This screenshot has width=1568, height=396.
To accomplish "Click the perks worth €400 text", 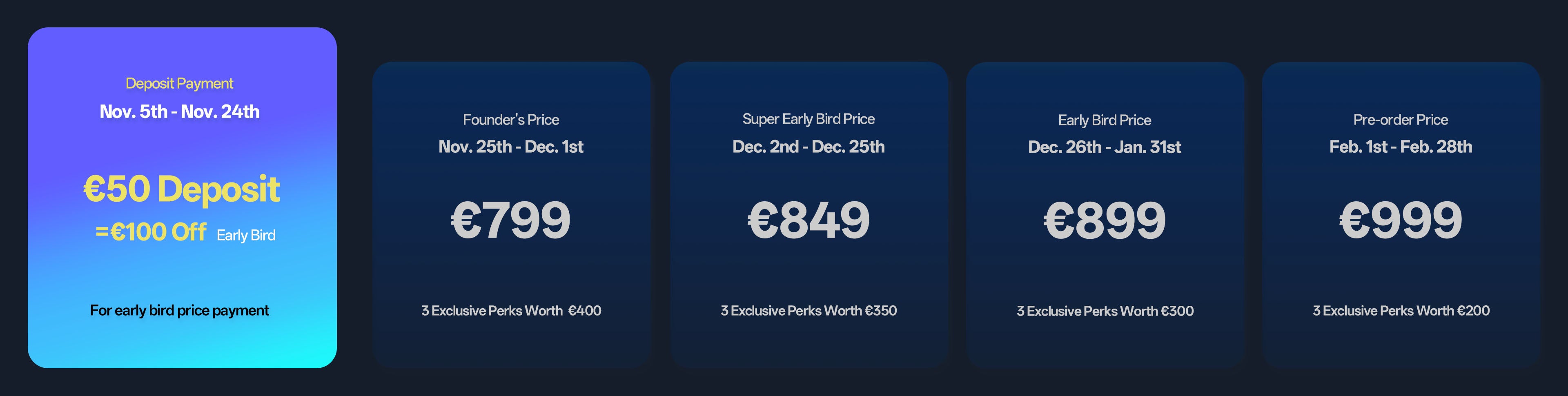I will click(511, 311).
